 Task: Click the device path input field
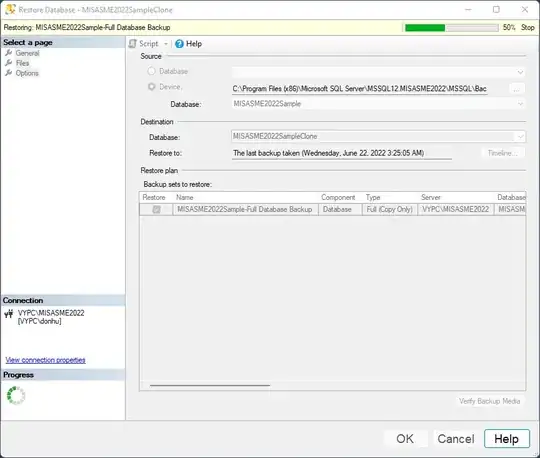[360, 89]
